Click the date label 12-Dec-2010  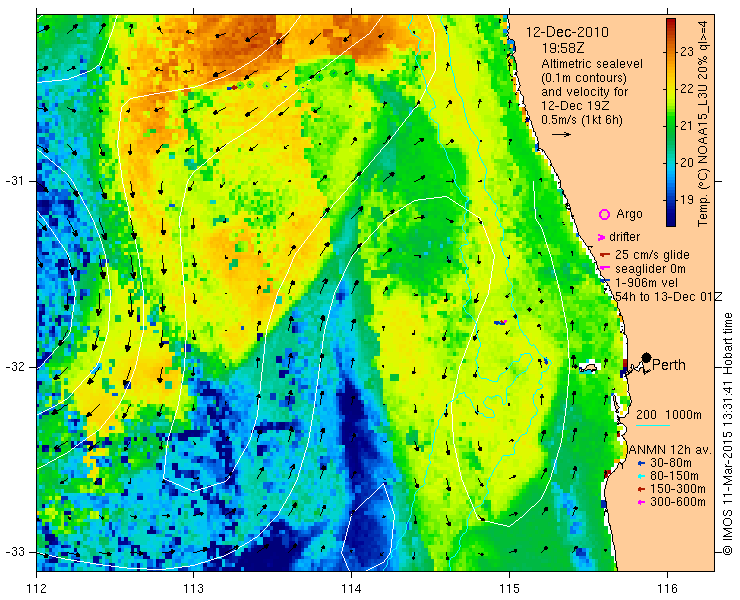coord(567,32)
